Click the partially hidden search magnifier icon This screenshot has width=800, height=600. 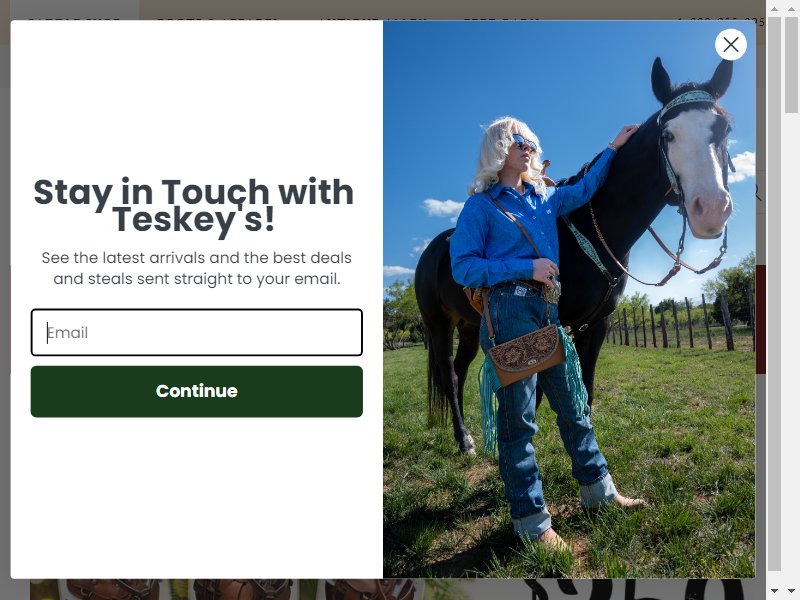coord(759,192)
